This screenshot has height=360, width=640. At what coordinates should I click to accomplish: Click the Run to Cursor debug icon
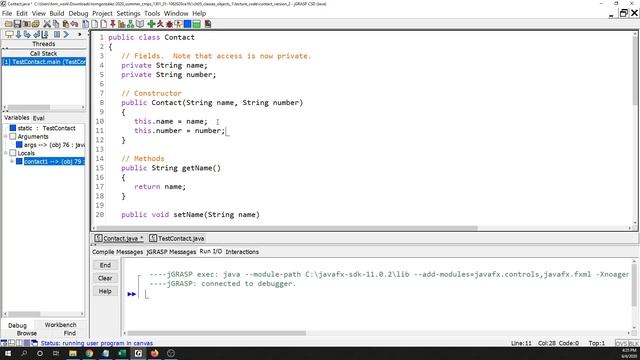click(45, 35)
